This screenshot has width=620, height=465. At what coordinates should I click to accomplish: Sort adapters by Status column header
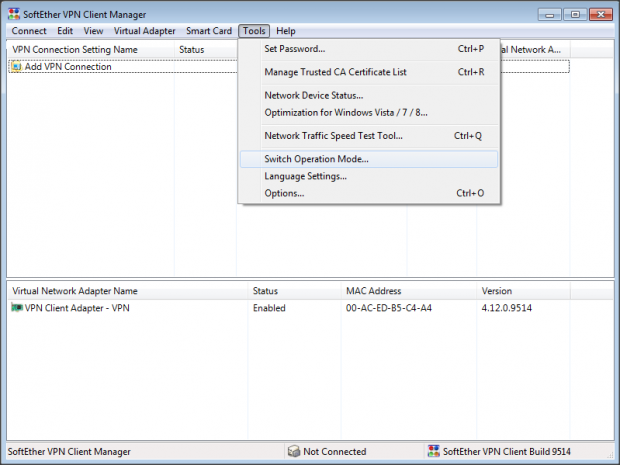coord(295,291)
